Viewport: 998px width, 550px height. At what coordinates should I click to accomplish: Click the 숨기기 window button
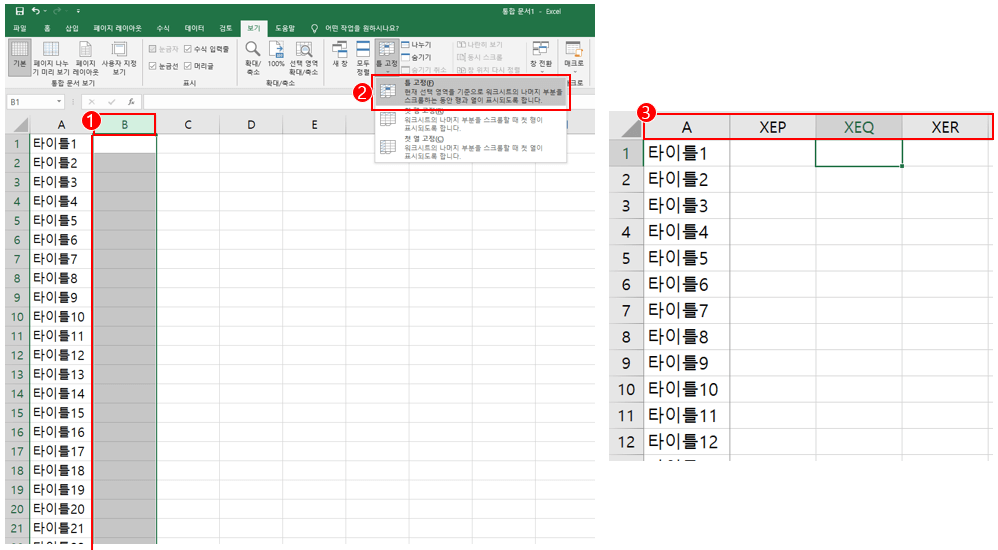pos(416,57)
